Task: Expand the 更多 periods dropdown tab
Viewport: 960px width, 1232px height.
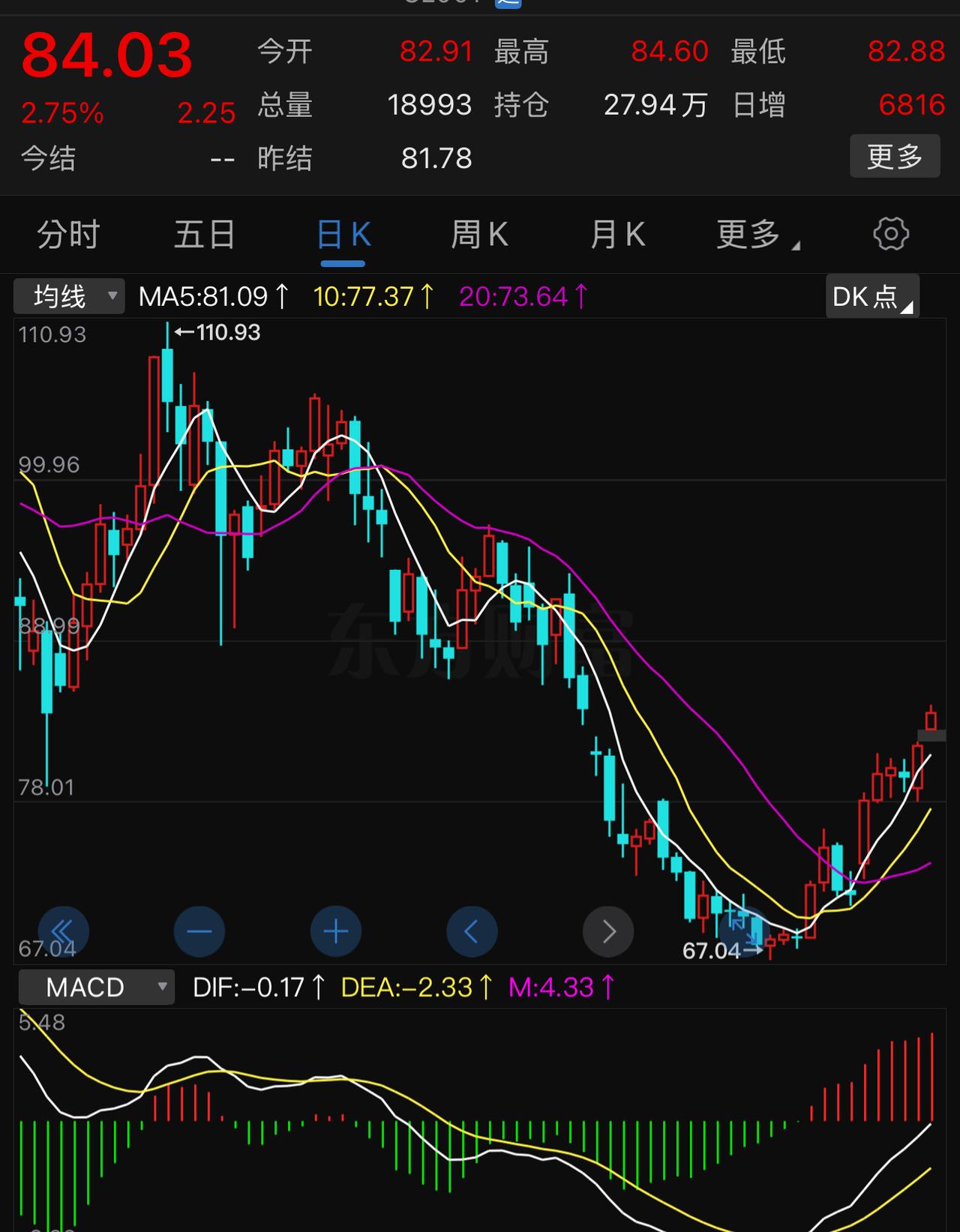Action: point(757,235)
